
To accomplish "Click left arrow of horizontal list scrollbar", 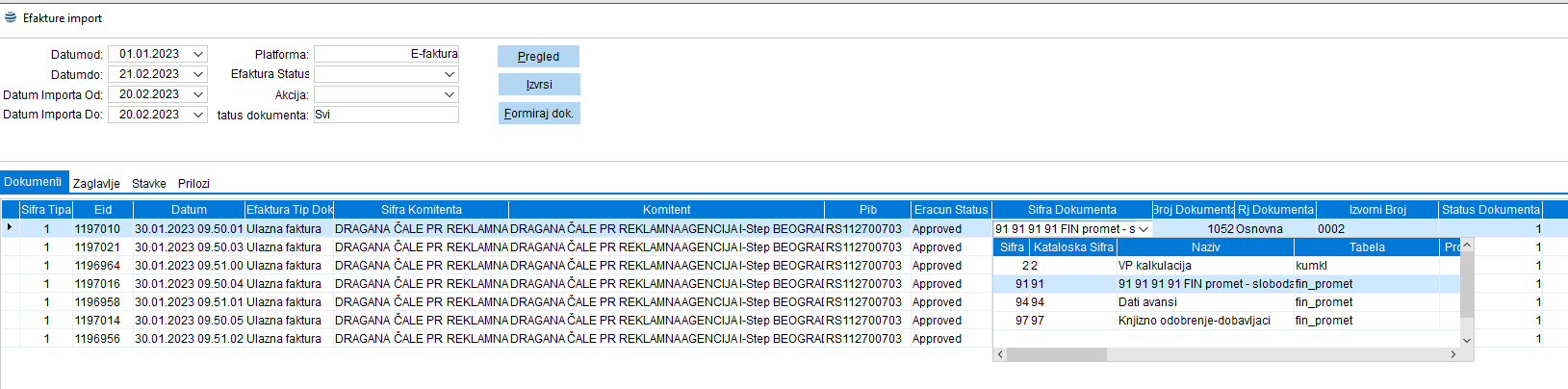I will [1001, 354].
